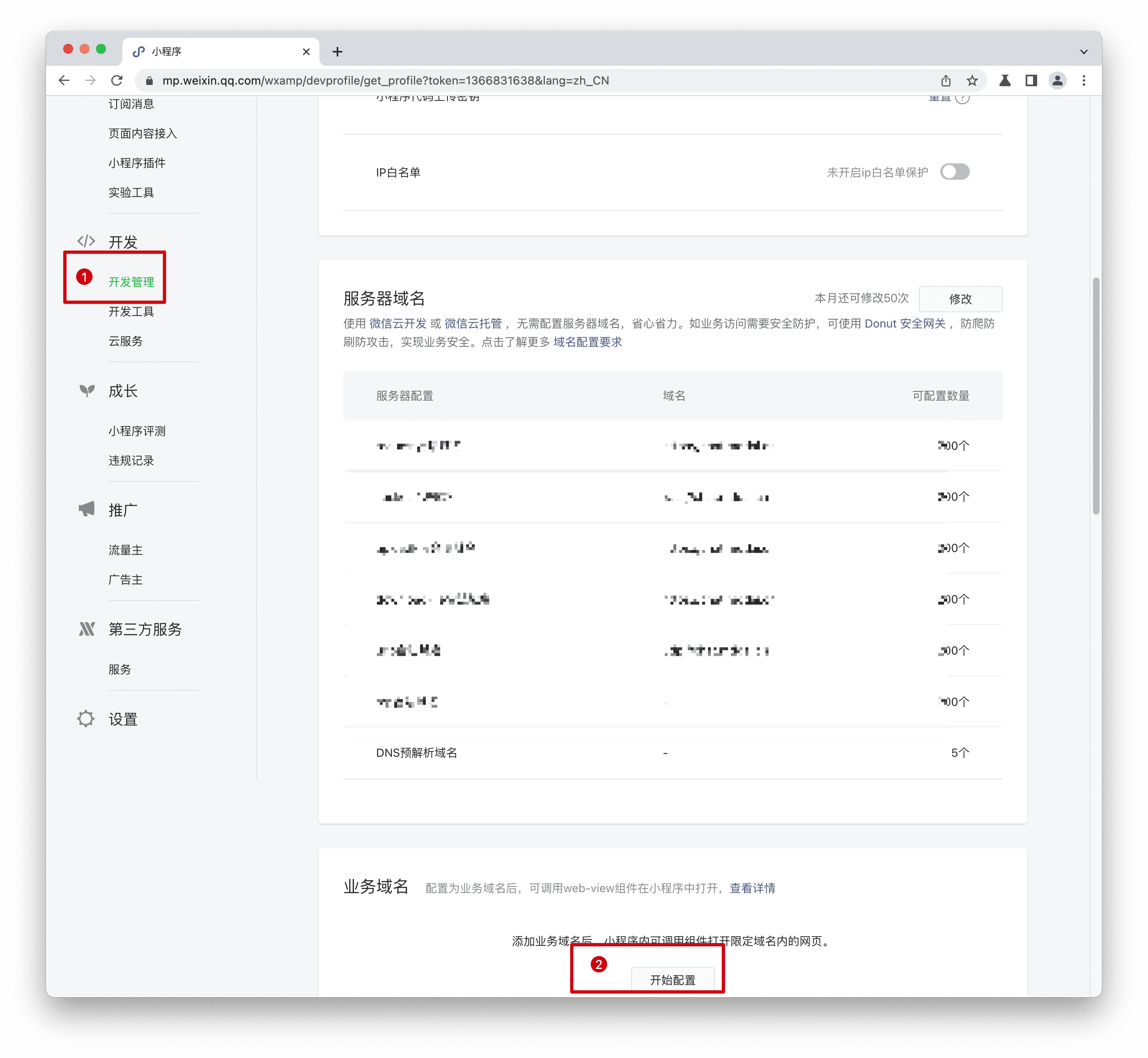Select the 设置 section heading

[123, 719]
